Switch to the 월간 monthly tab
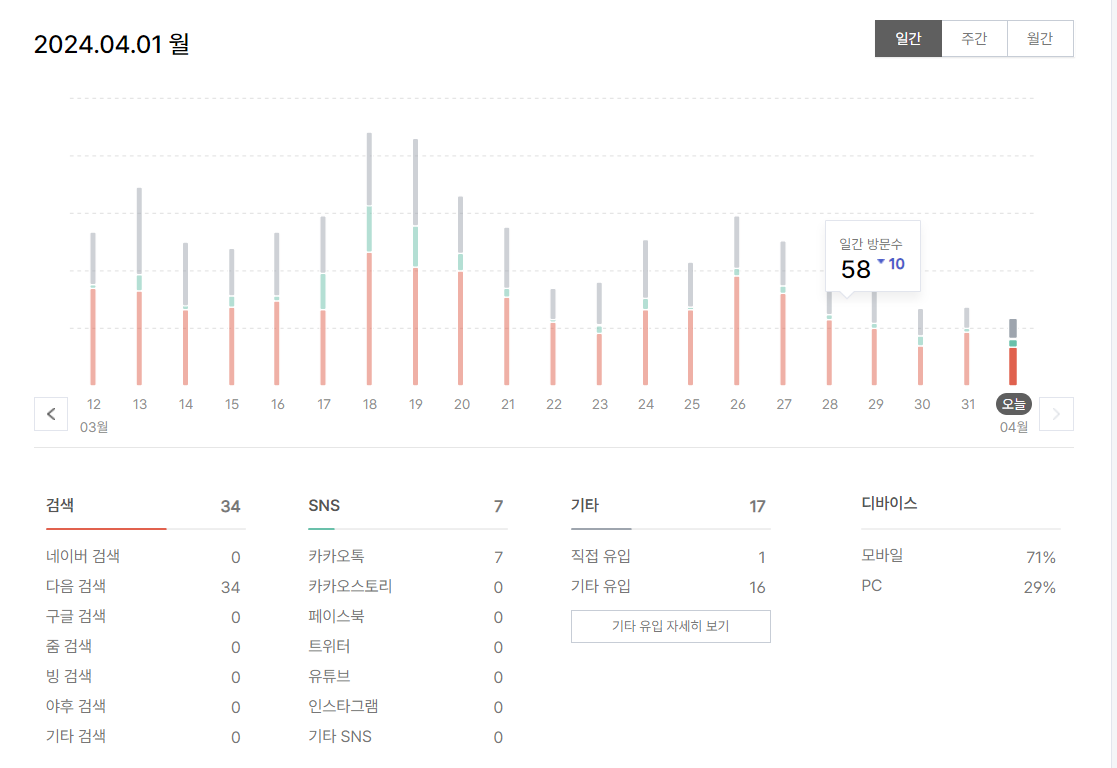 [x=1040, y=38]
